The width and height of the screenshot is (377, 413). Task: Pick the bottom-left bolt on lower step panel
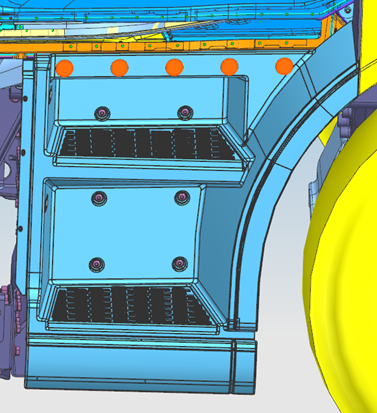97,265
